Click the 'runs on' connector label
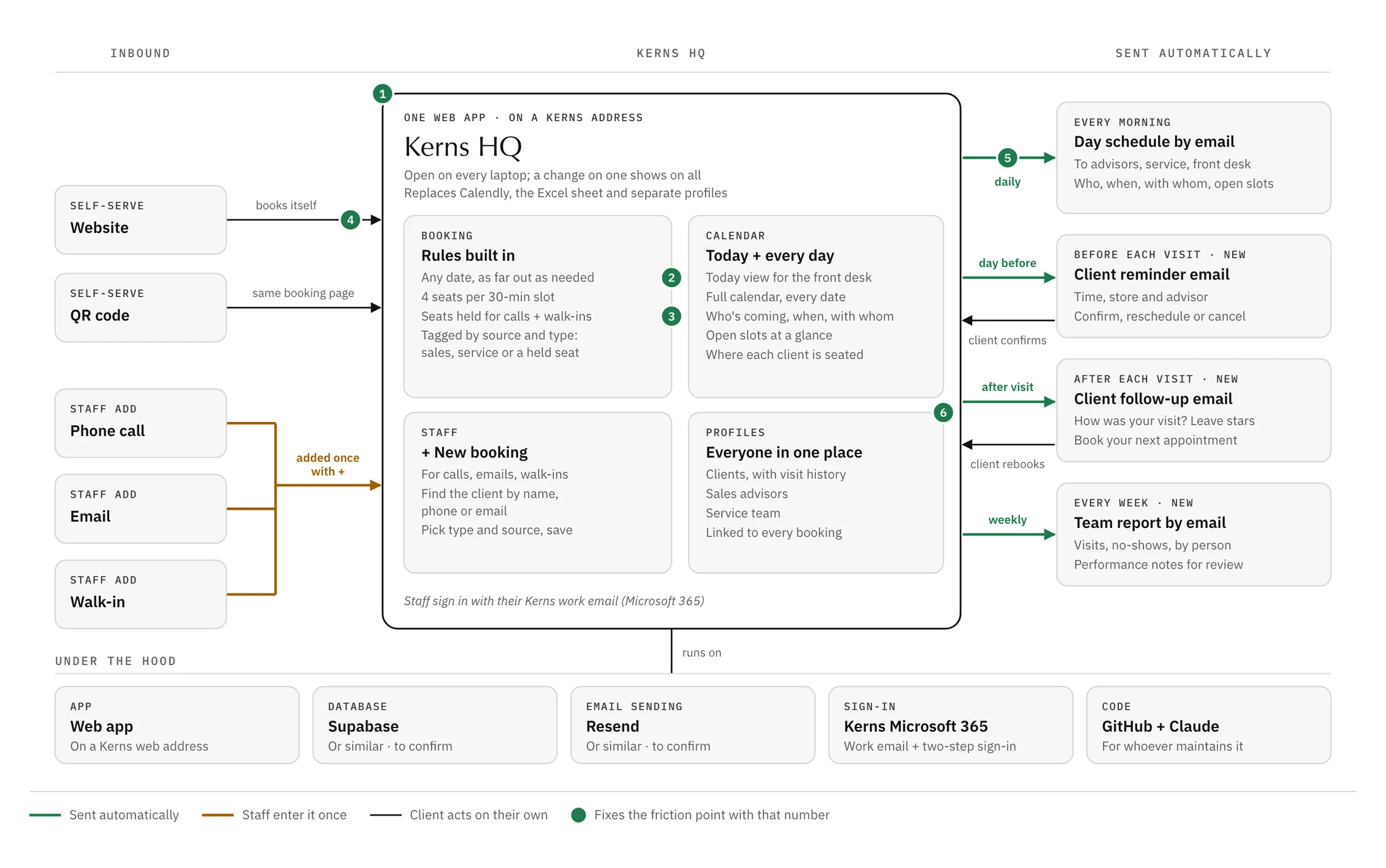The image size is (1386, 868). click(x=702, y=653)
